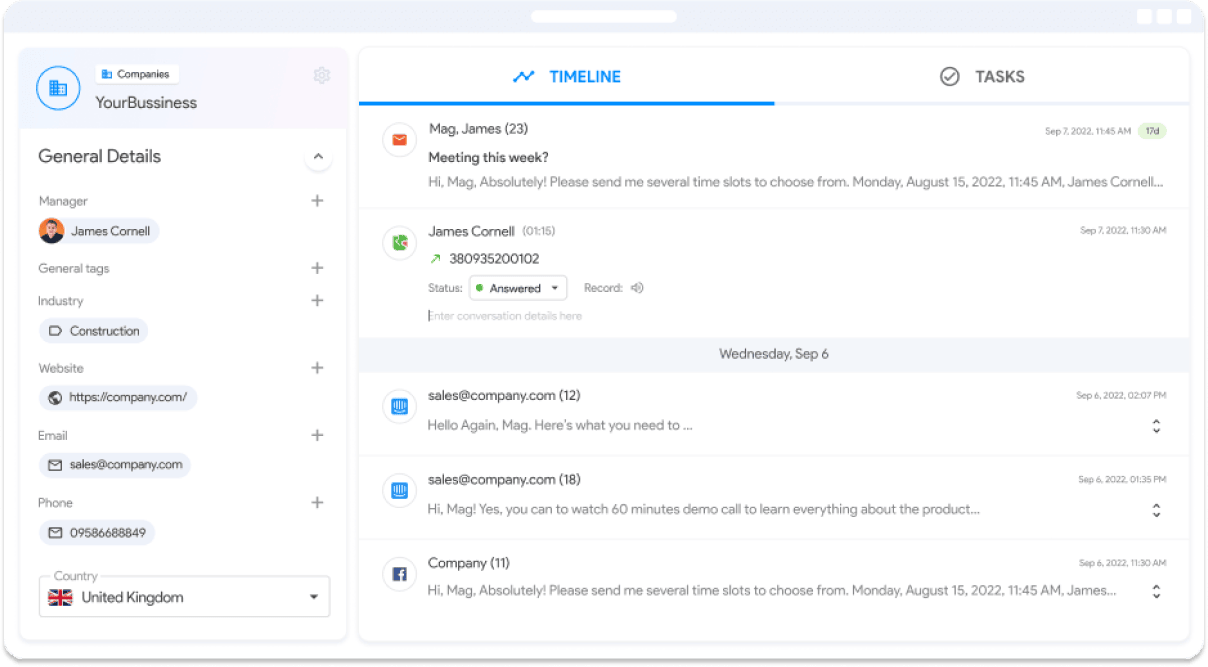
Task: Switch to the Tasks tab
Action: point(982,77)
